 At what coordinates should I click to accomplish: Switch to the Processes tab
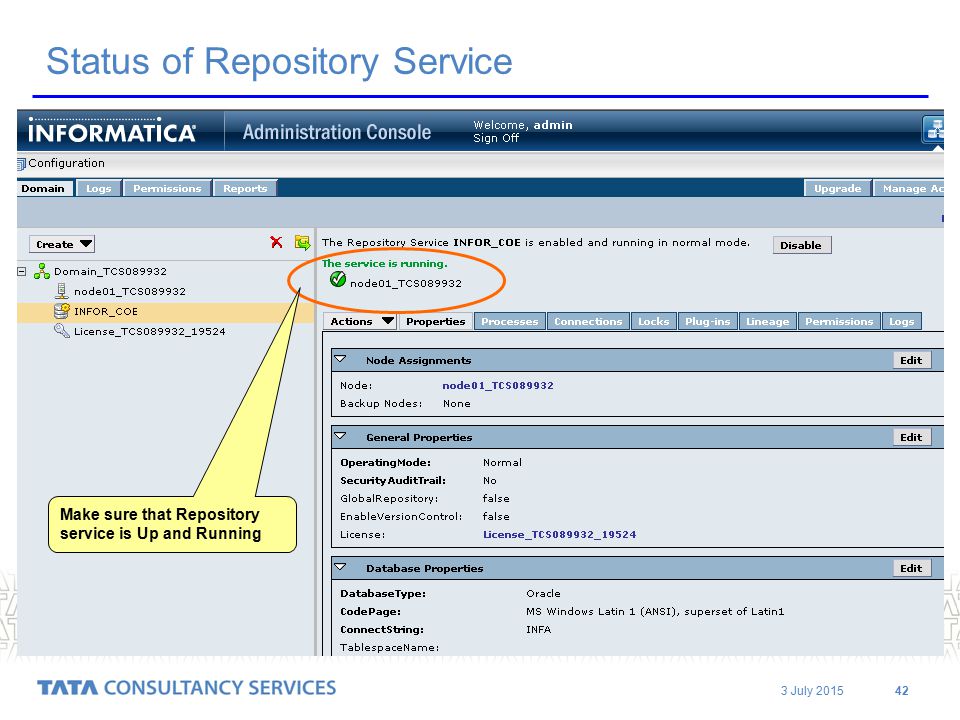click(x=509, y=321)
